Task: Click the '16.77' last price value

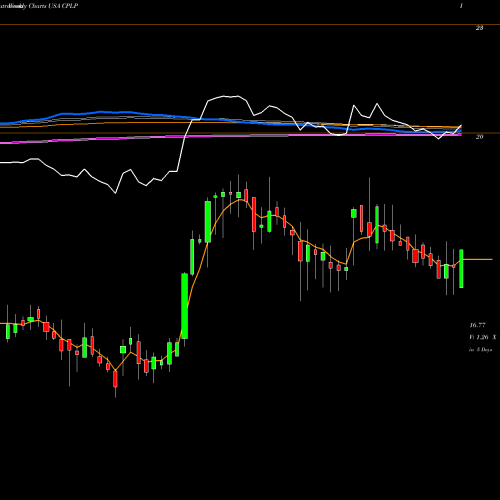Action: (477, 325)
